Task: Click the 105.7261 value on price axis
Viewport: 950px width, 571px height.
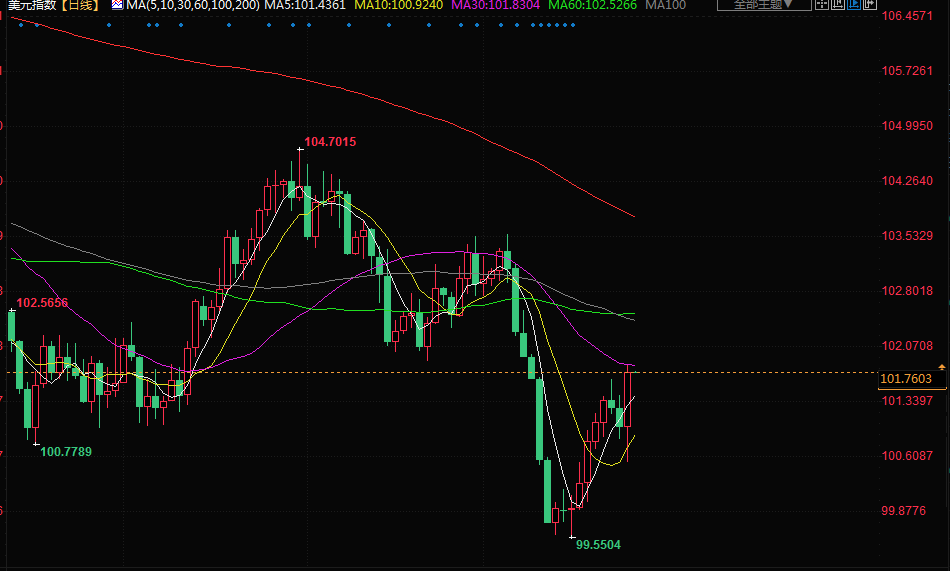Action: click(x=907, y=71)
